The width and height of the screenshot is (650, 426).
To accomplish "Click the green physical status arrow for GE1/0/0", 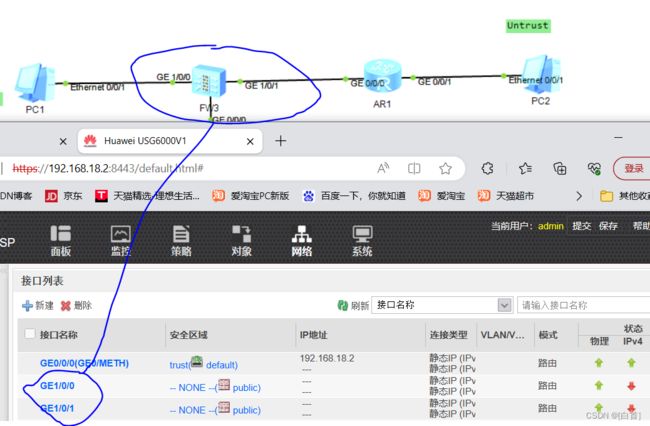I will (599, 386).
